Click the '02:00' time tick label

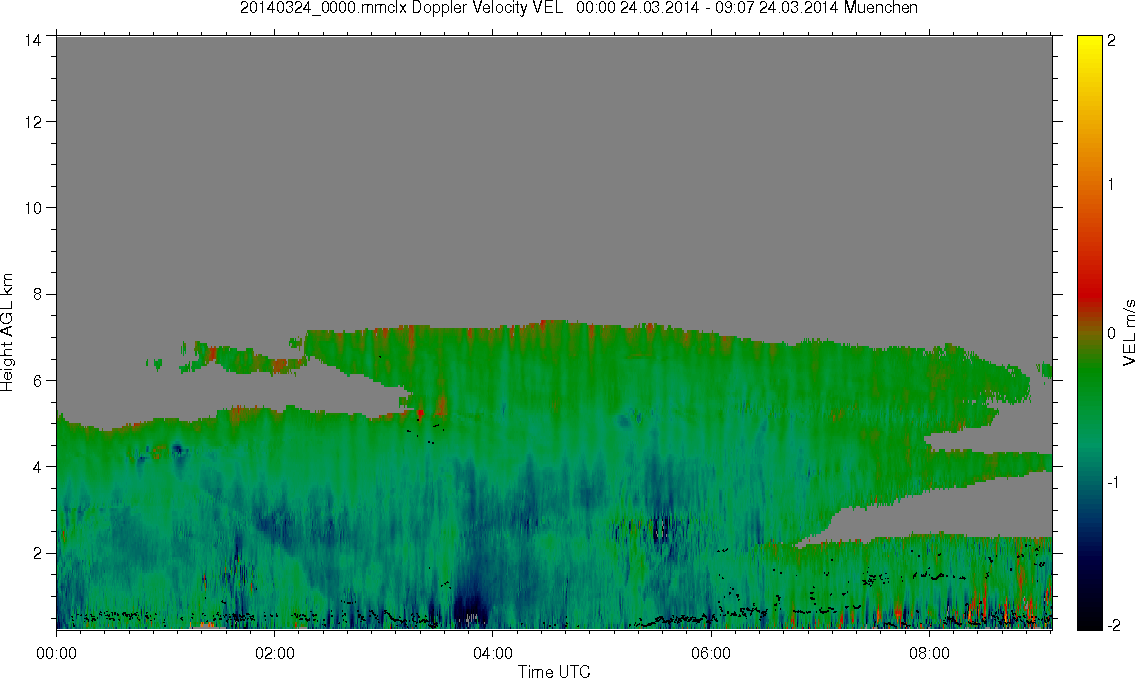click(x=275, y=653)
